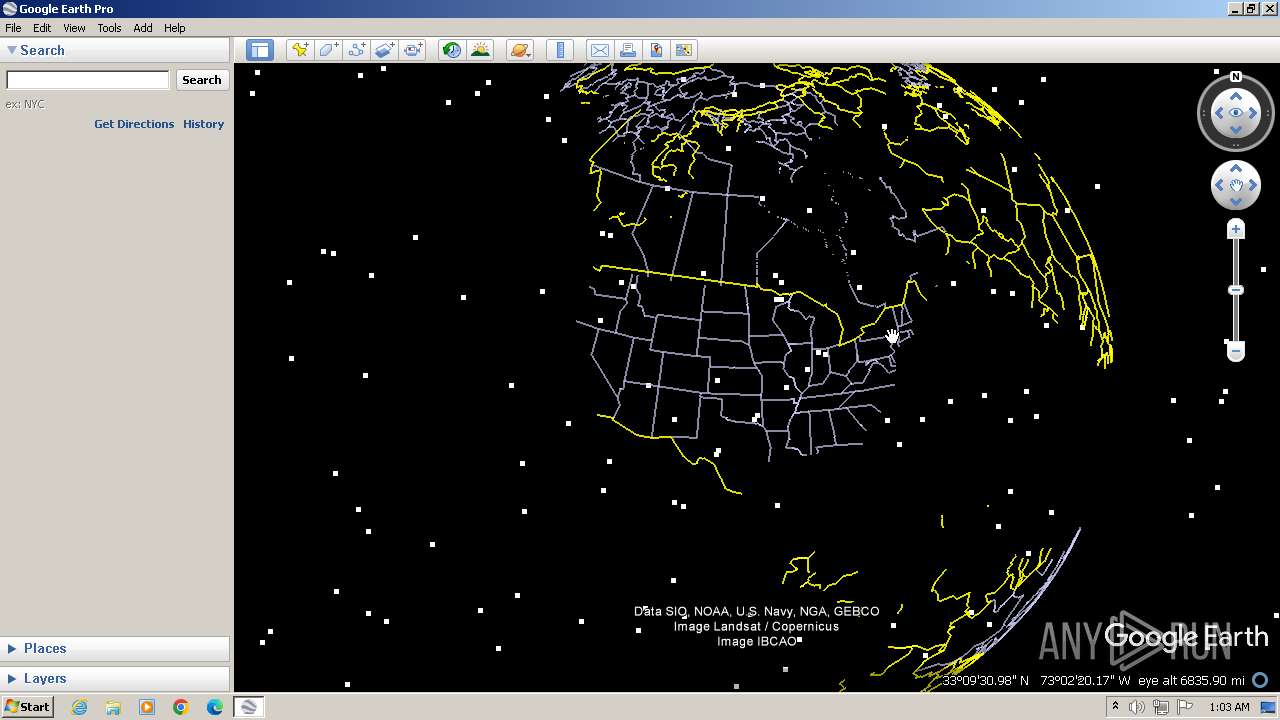Click the look-down arrow on the eye joystick

1236,131
